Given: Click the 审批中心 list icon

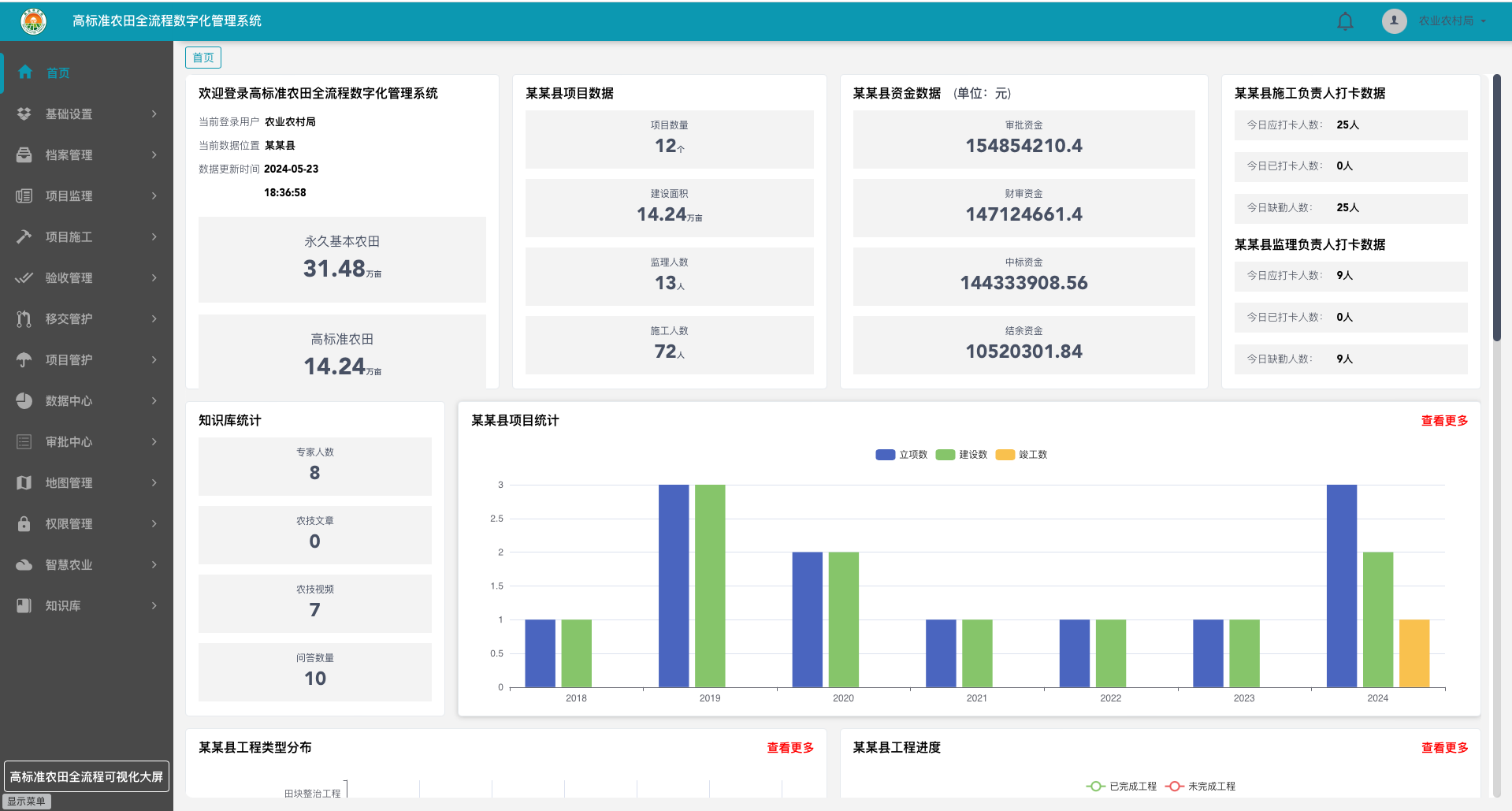Looking at the screenshot, I should click(x=24, y=441).
